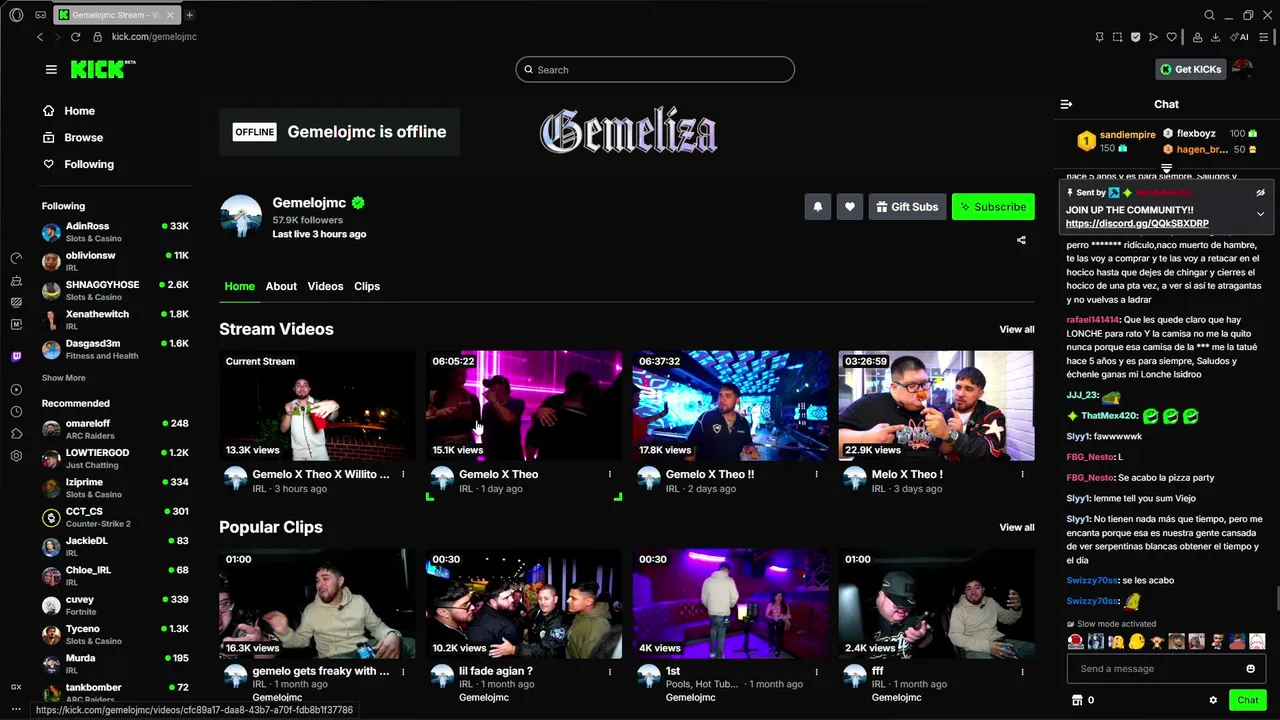Viewport: 1280px width, 720px height.
Task: View all Stream Videos
Action: [x=1016, y=329]
